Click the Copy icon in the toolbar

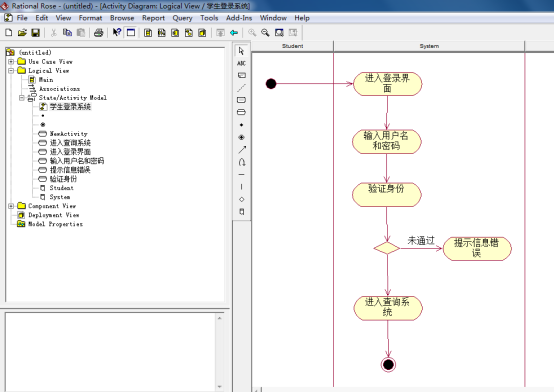67,33
